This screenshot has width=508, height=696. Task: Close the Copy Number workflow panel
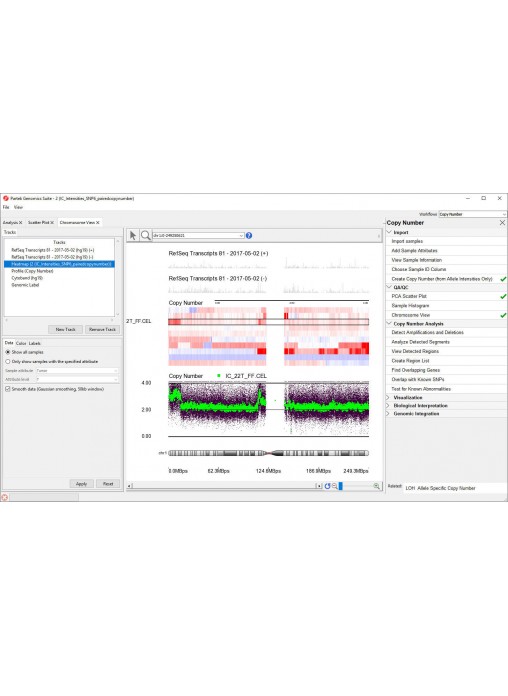502,223
